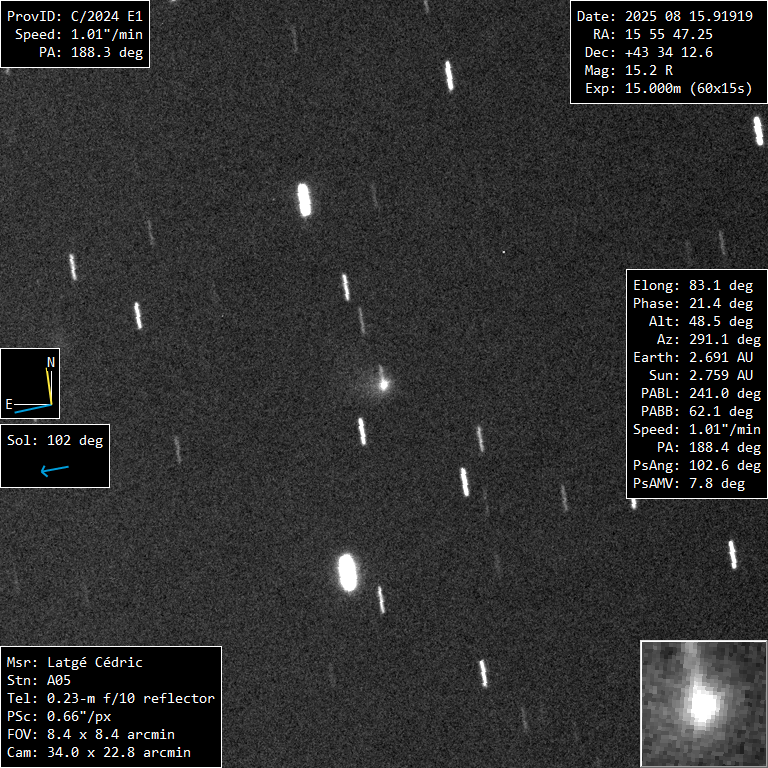Click the 'Speed: 1.01"/min' line below ProvID
The image size is (768, 768).
pos(78,34)
